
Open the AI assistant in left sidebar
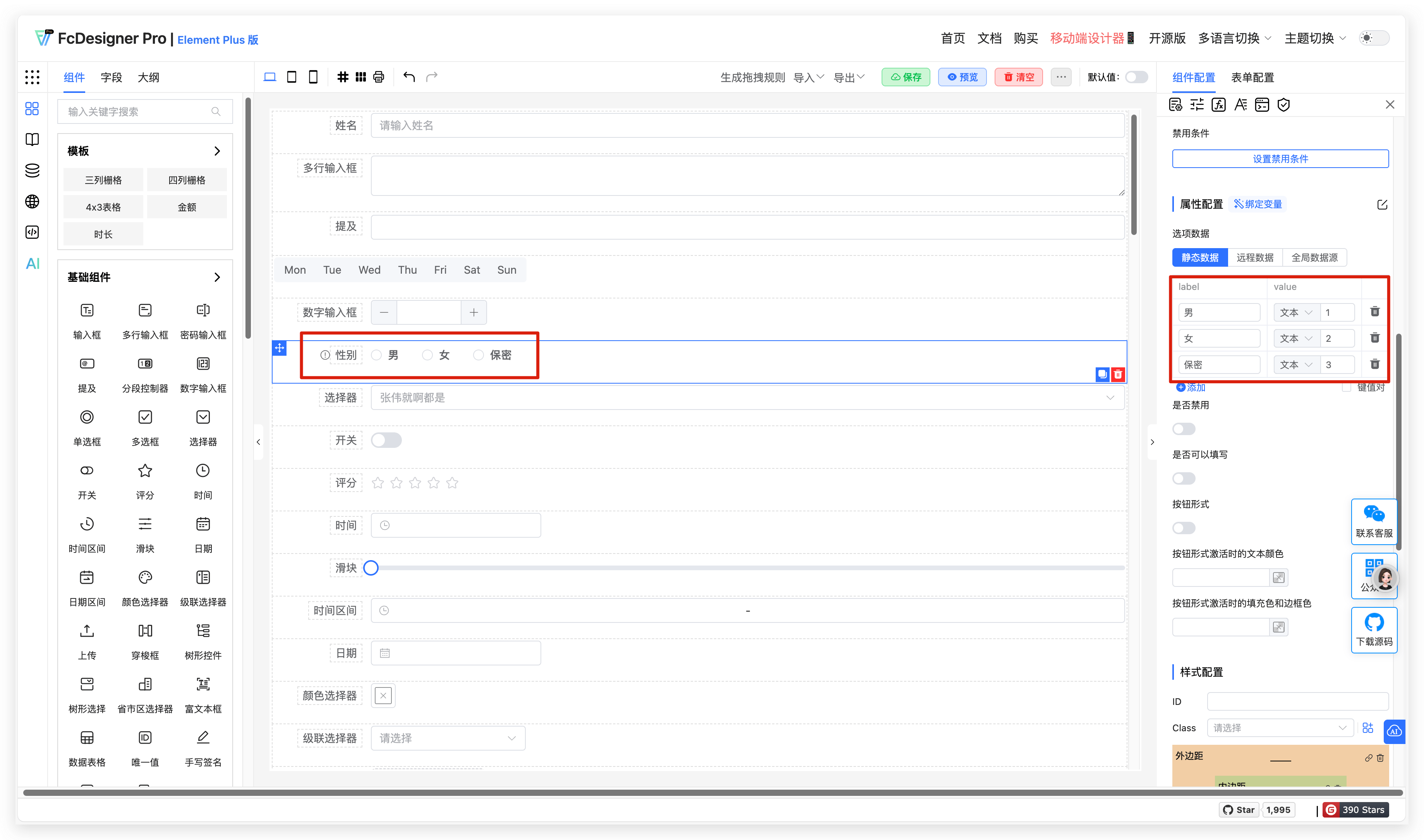(32, 263)
